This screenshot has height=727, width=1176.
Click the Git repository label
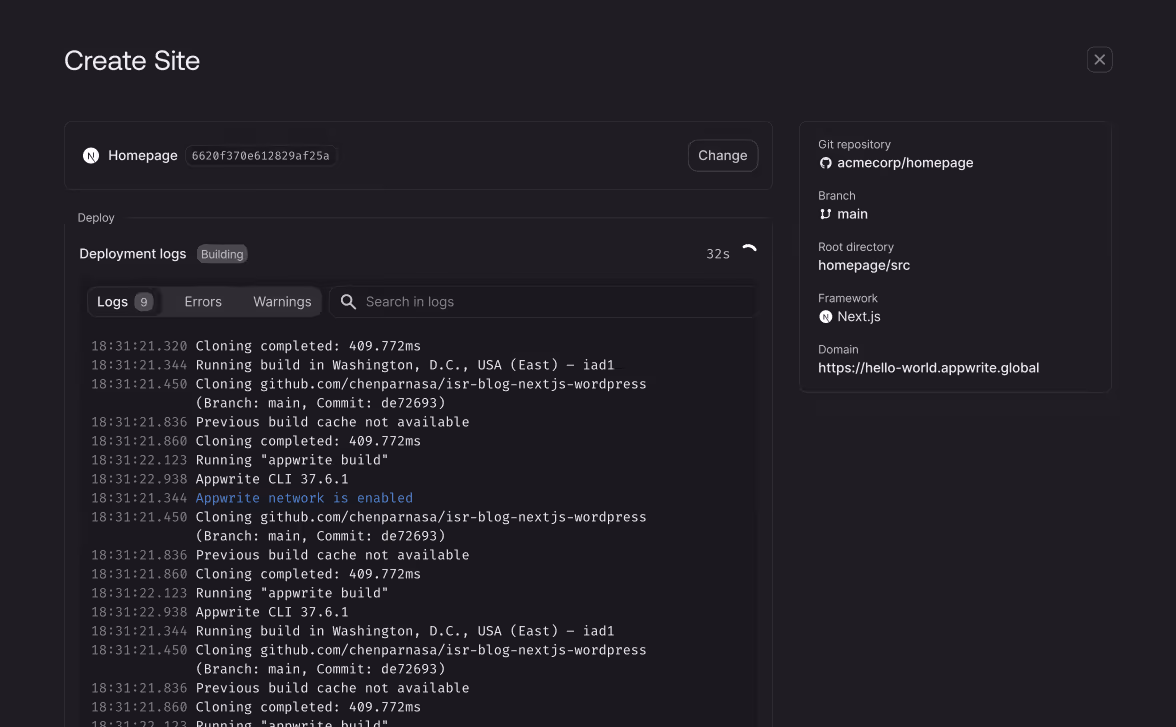click(854, 144)
